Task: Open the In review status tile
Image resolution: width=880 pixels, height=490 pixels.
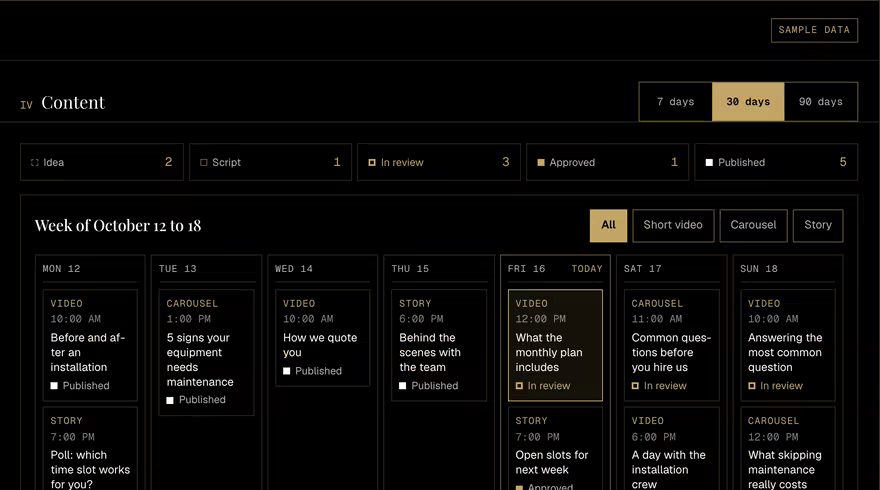Action: (x=439, y=162)
